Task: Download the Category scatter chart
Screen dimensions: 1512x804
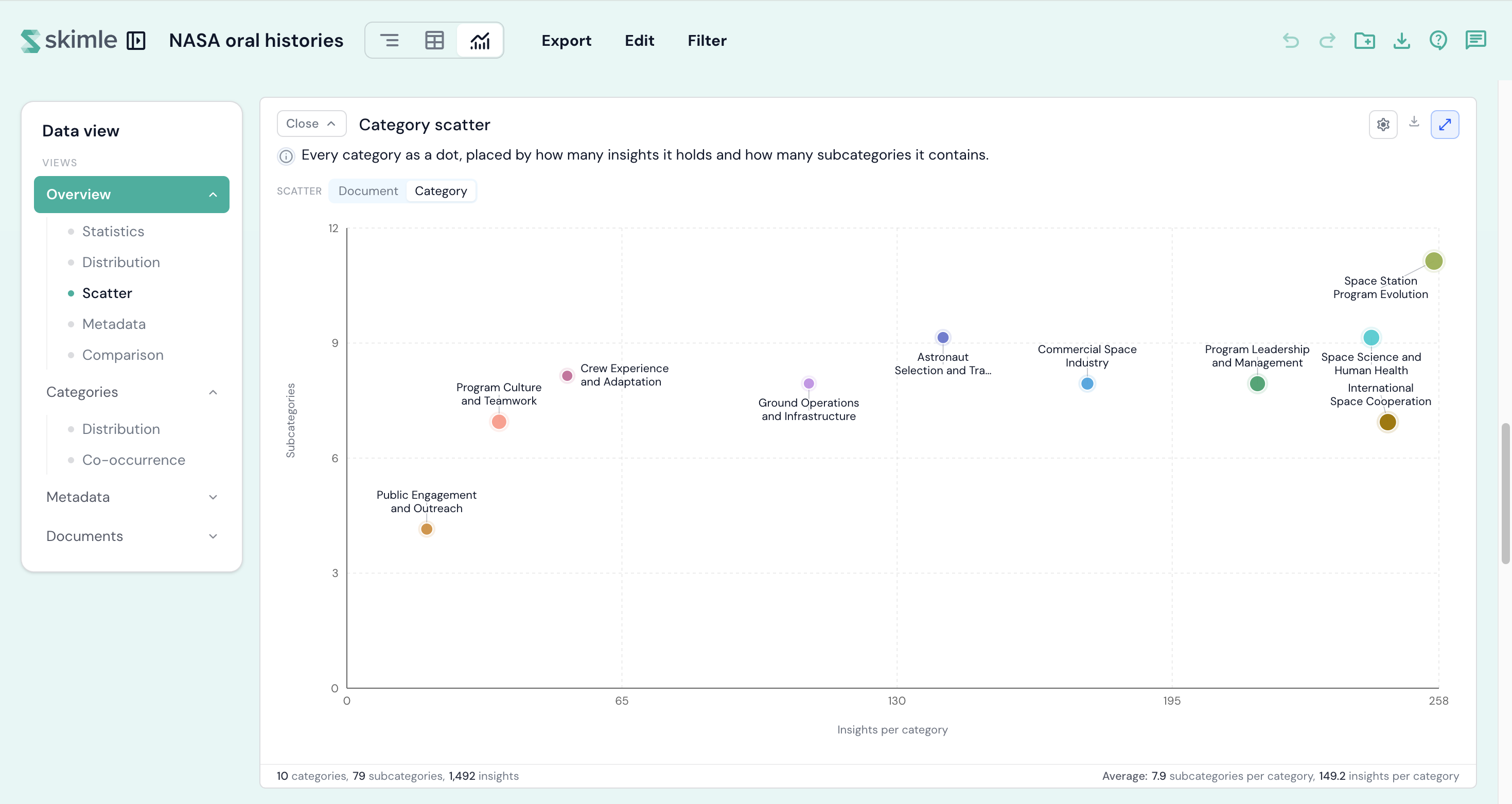Action: point(1414,121)
